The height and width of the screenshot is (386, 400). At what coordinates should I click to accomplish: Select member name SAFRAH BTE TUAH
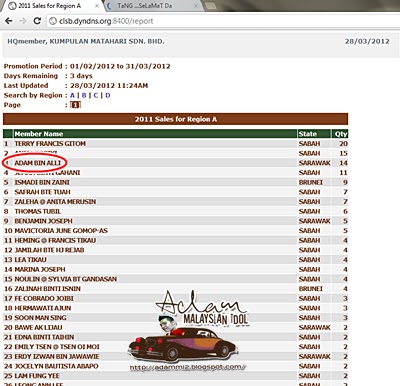pos(42,192)
